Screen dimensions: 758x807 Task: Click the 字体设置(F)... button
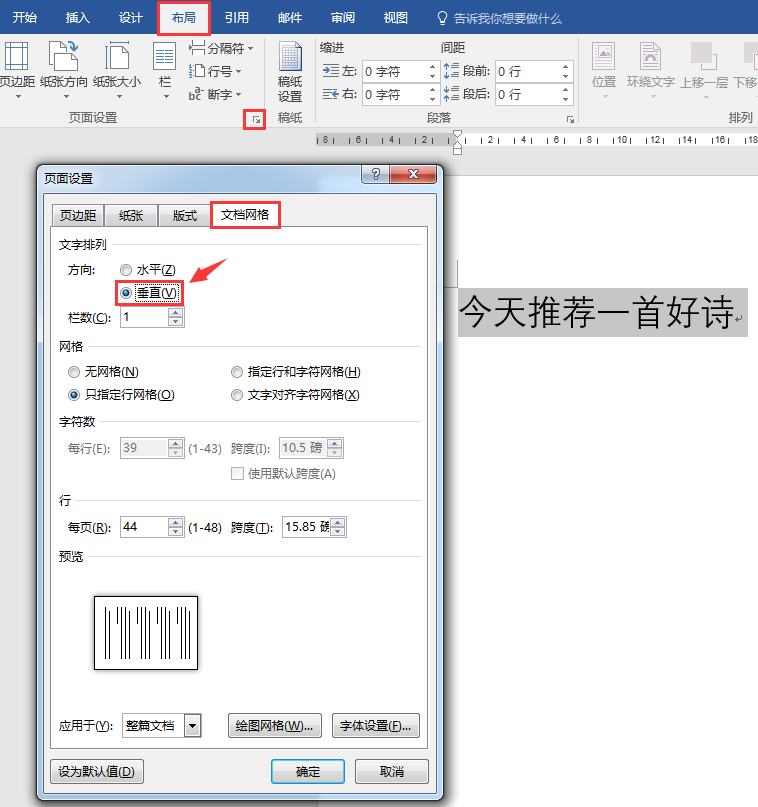(x=376, y=726)
